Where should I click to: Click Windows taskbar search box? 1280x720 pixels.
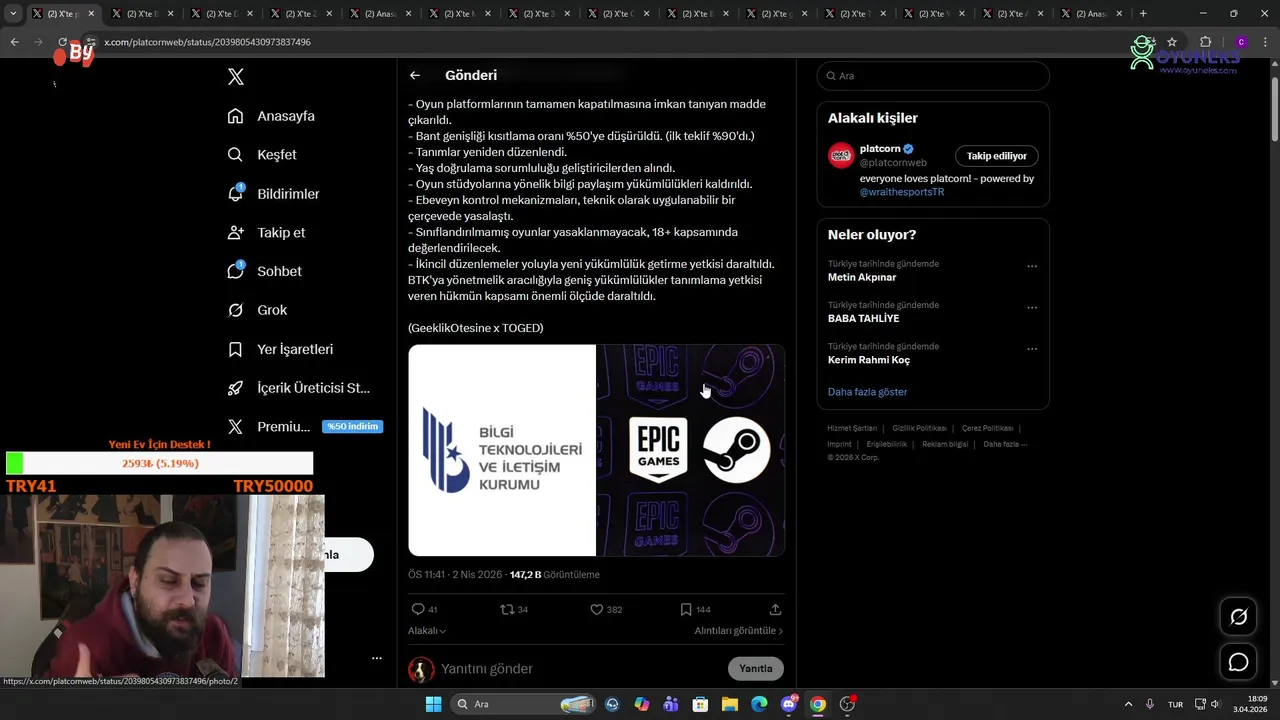click(525, 704)
